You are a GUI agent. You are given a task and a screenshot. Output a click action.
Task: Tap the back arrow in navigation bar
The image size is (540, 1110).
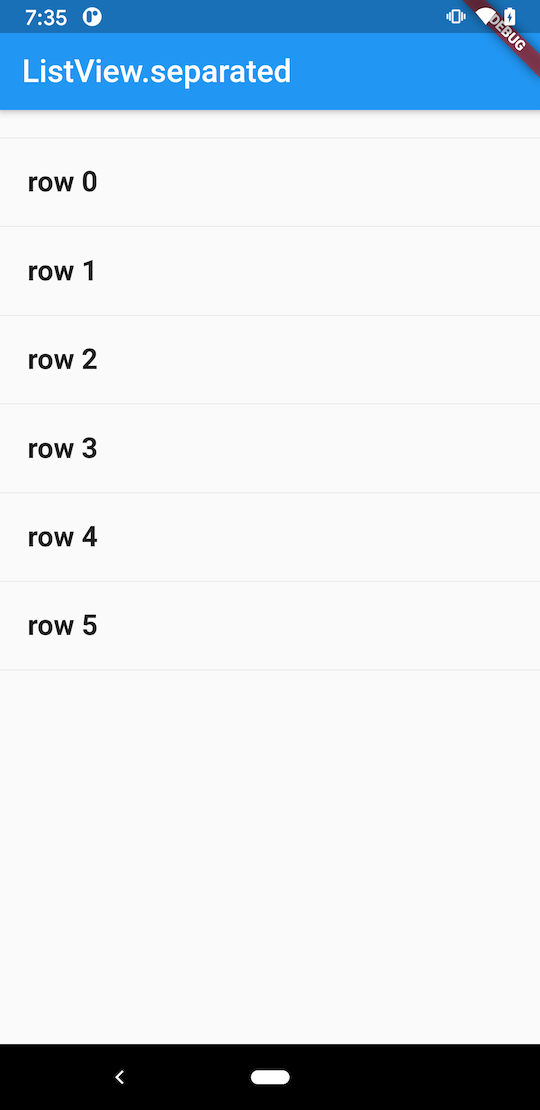point(120,1077)
